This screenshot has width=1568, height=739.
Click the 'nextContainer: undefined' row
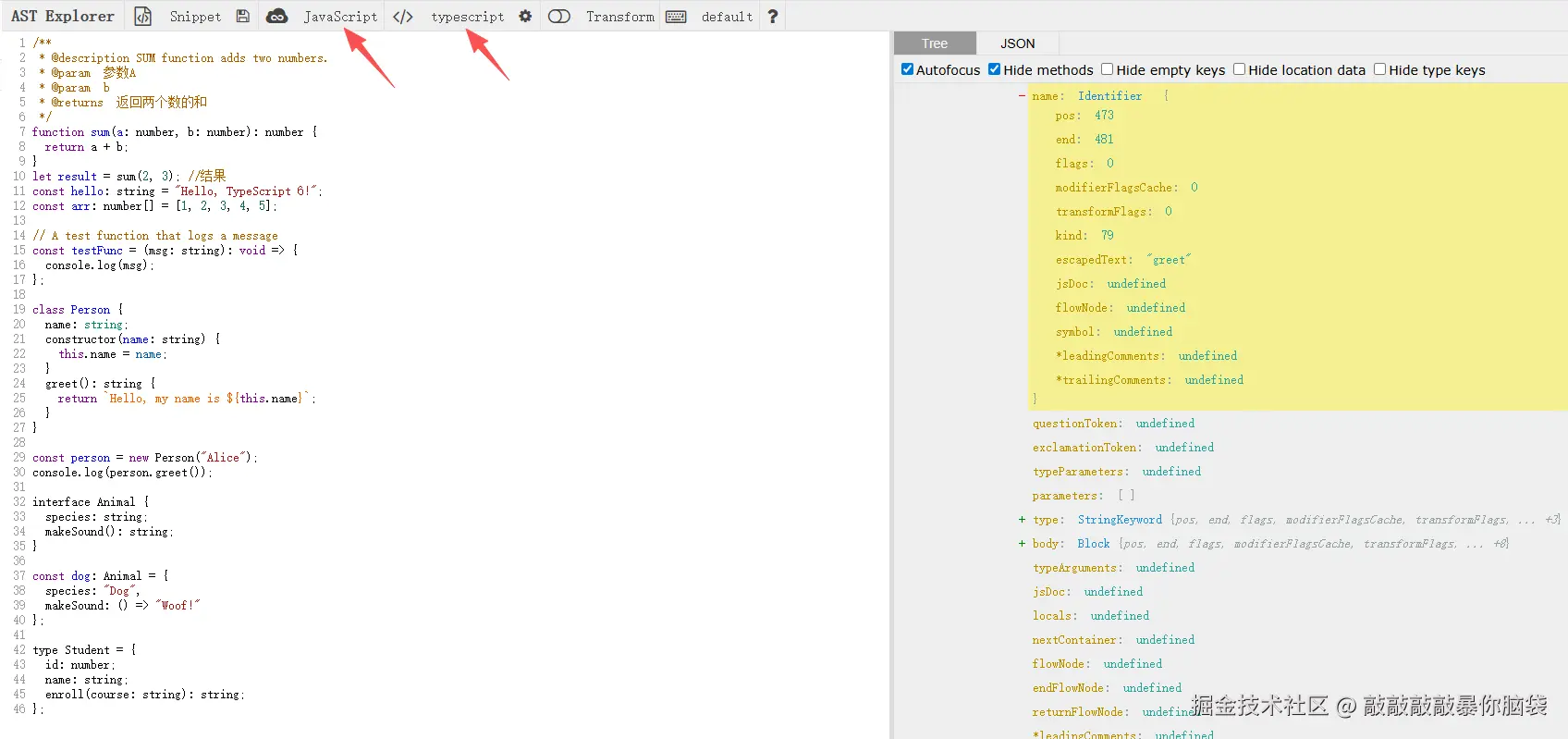pos(1113,640)
